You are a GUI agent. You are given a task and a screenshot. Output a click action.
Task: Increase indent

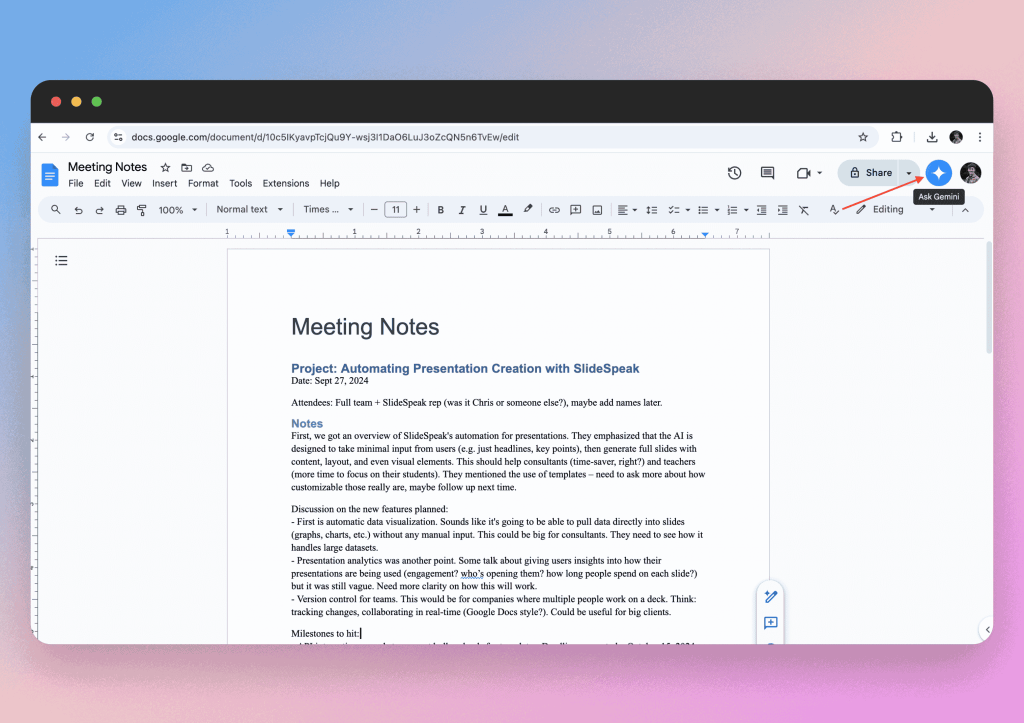coord(782,210)
